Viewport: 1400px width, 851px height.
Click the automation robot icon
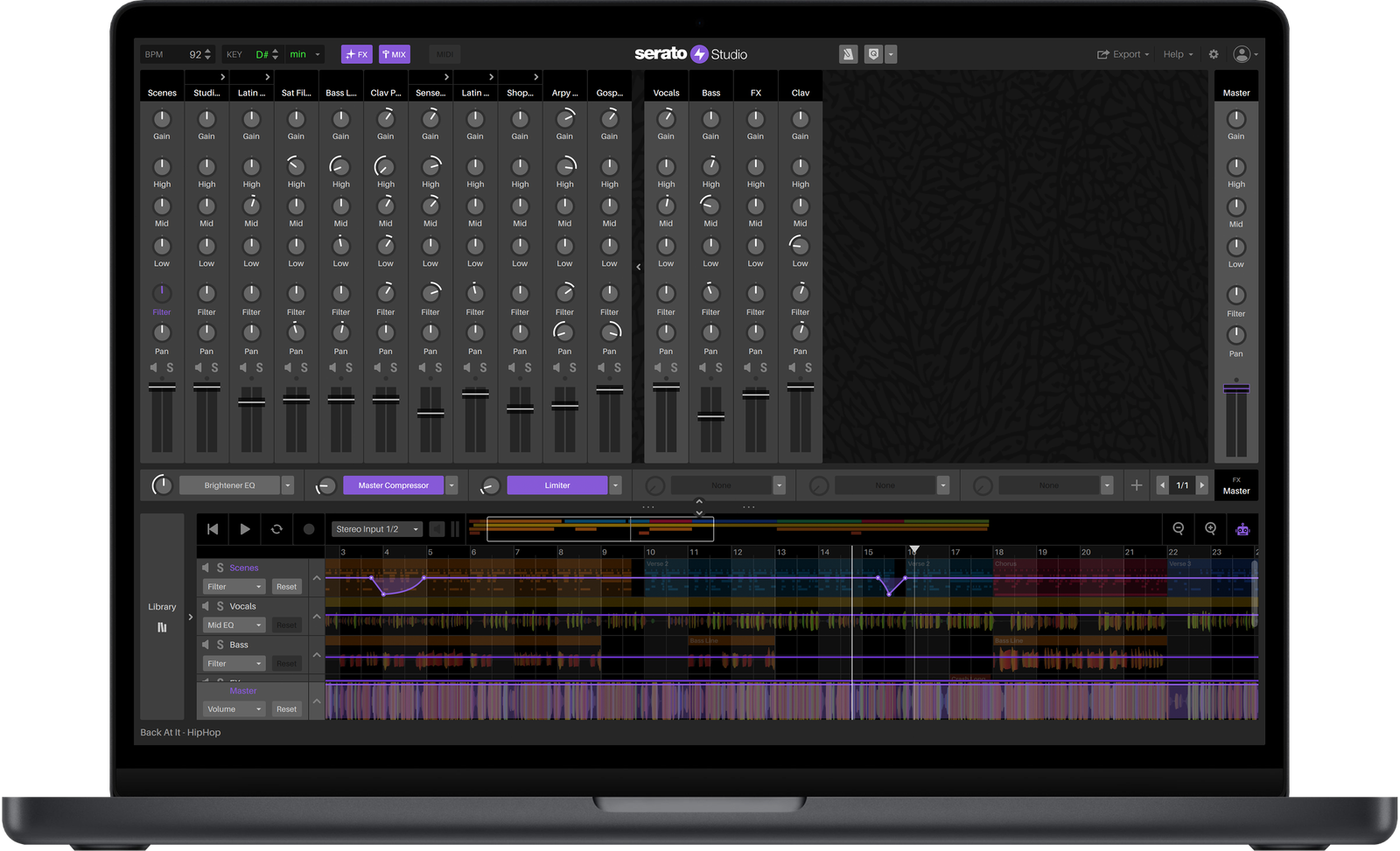click(1242, 529)
